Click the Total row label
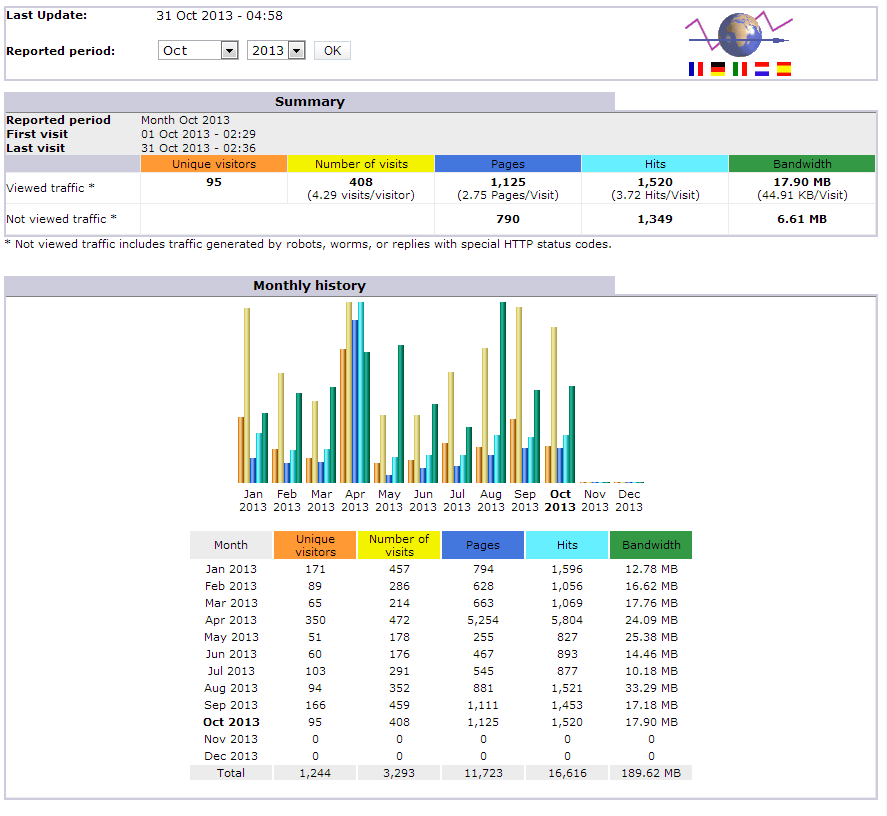 pos(231,773)
